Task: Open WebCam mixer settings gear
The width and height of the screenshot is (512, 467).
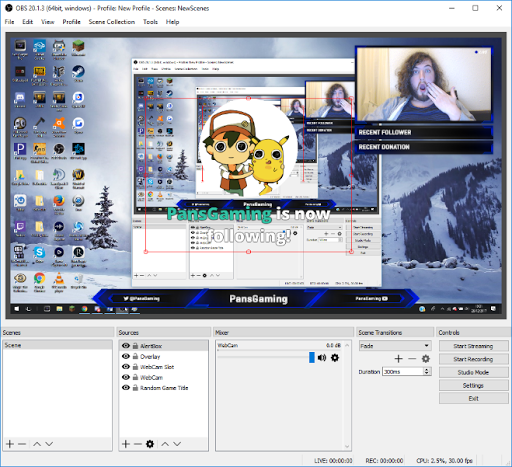Action: (335, 358)
